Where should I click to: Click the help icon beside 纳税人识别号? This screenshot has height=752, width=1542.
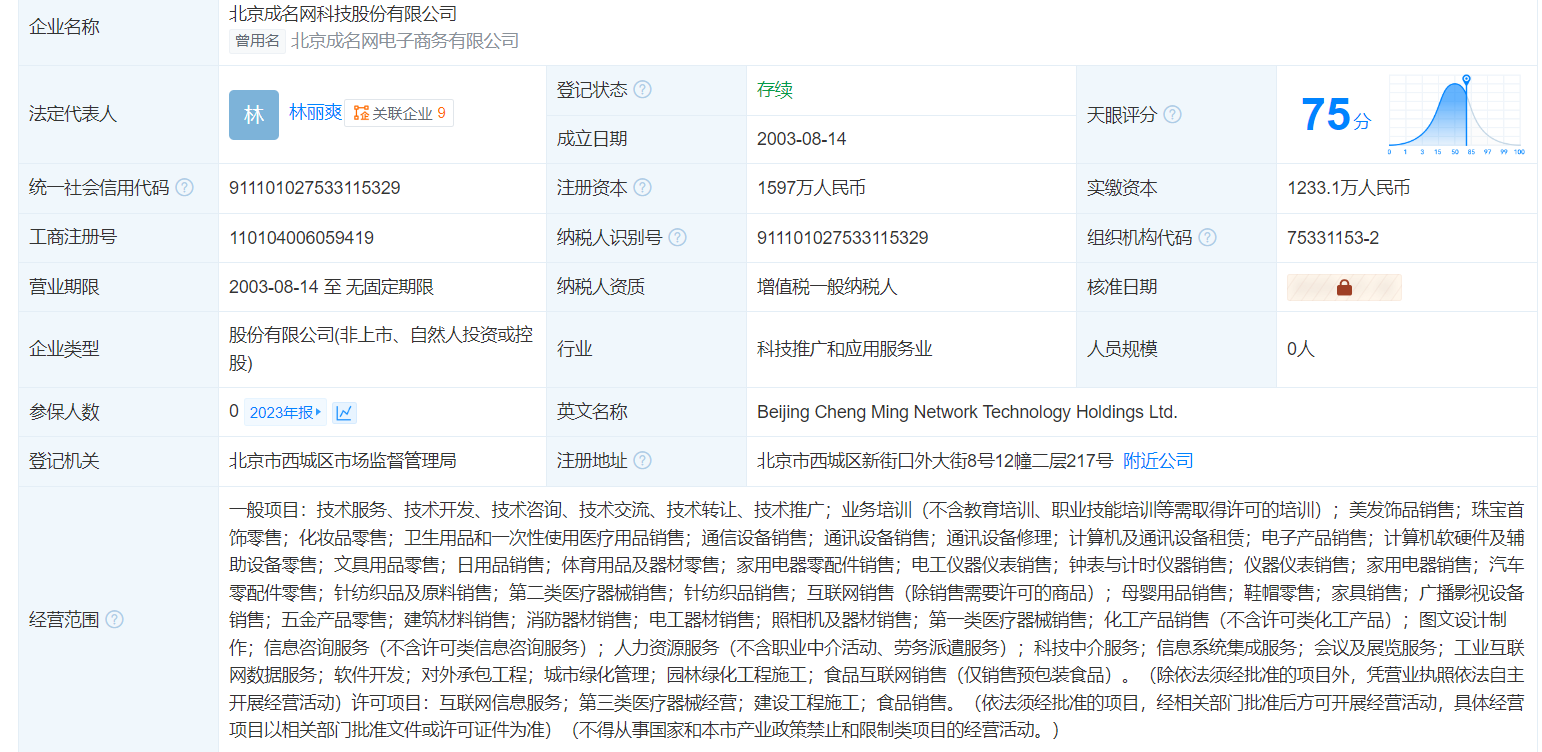[677, 238]
